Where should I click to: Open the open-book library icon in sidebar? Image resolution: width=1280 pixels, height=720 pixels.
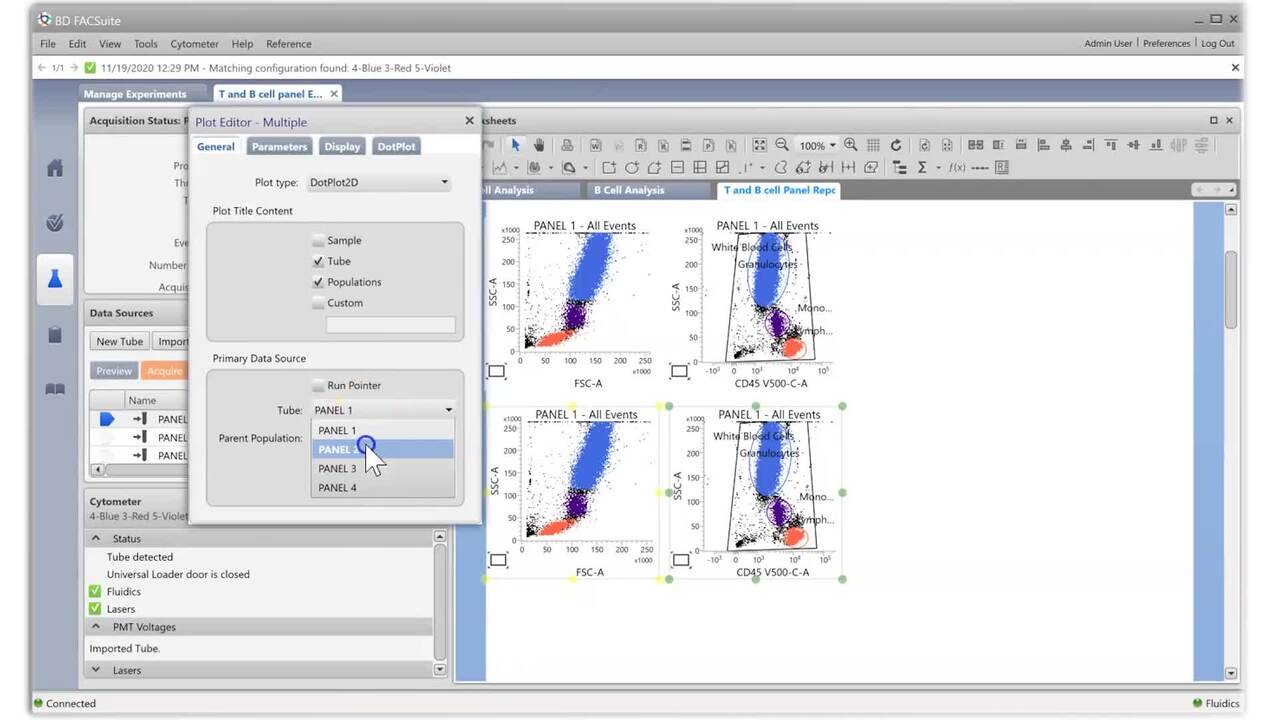(x=55, y=389)
